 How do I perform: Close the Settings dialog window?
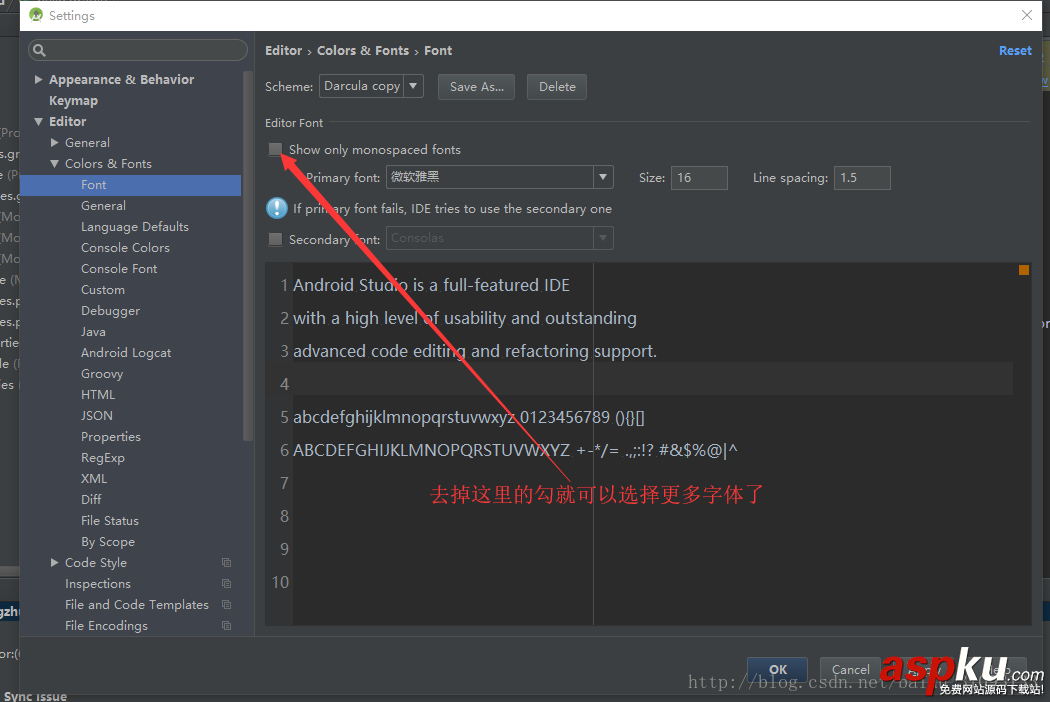(1027, 15)
